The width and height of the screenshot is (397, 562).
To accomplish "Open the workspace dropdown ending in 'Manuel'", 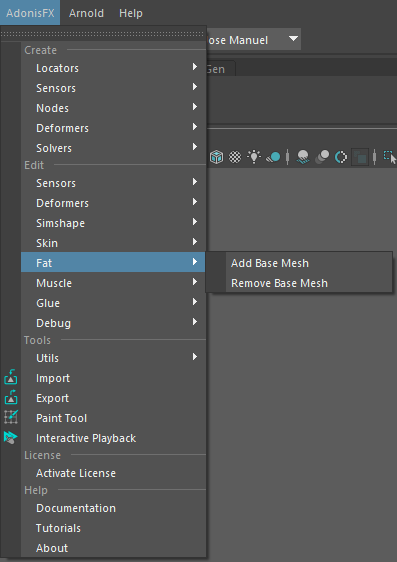I will click(254, 39).
